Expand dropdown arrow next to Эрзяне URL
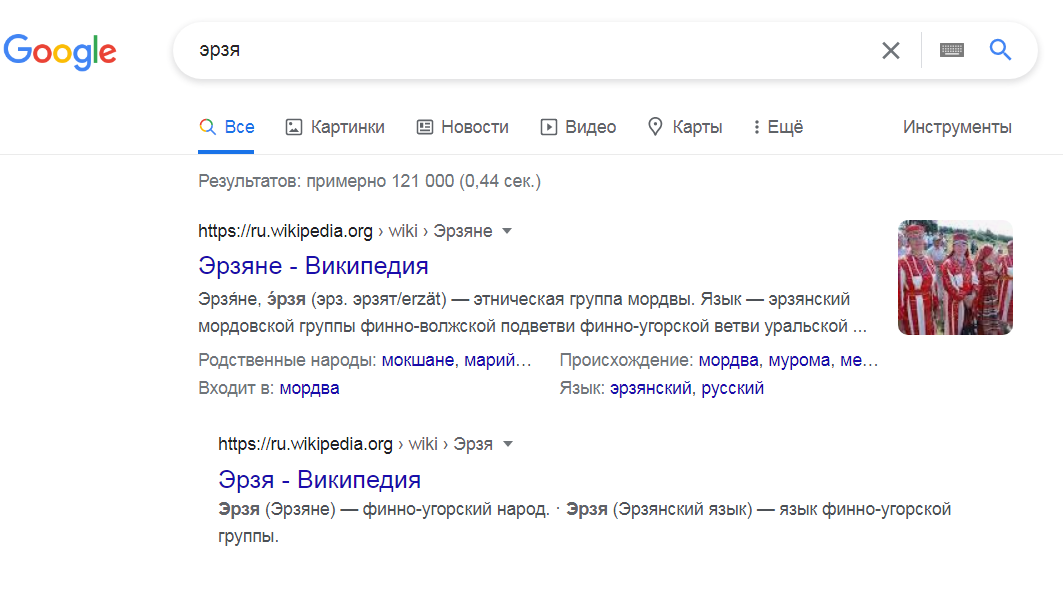The image size is (1063, 594). click(x=507, y=231)
